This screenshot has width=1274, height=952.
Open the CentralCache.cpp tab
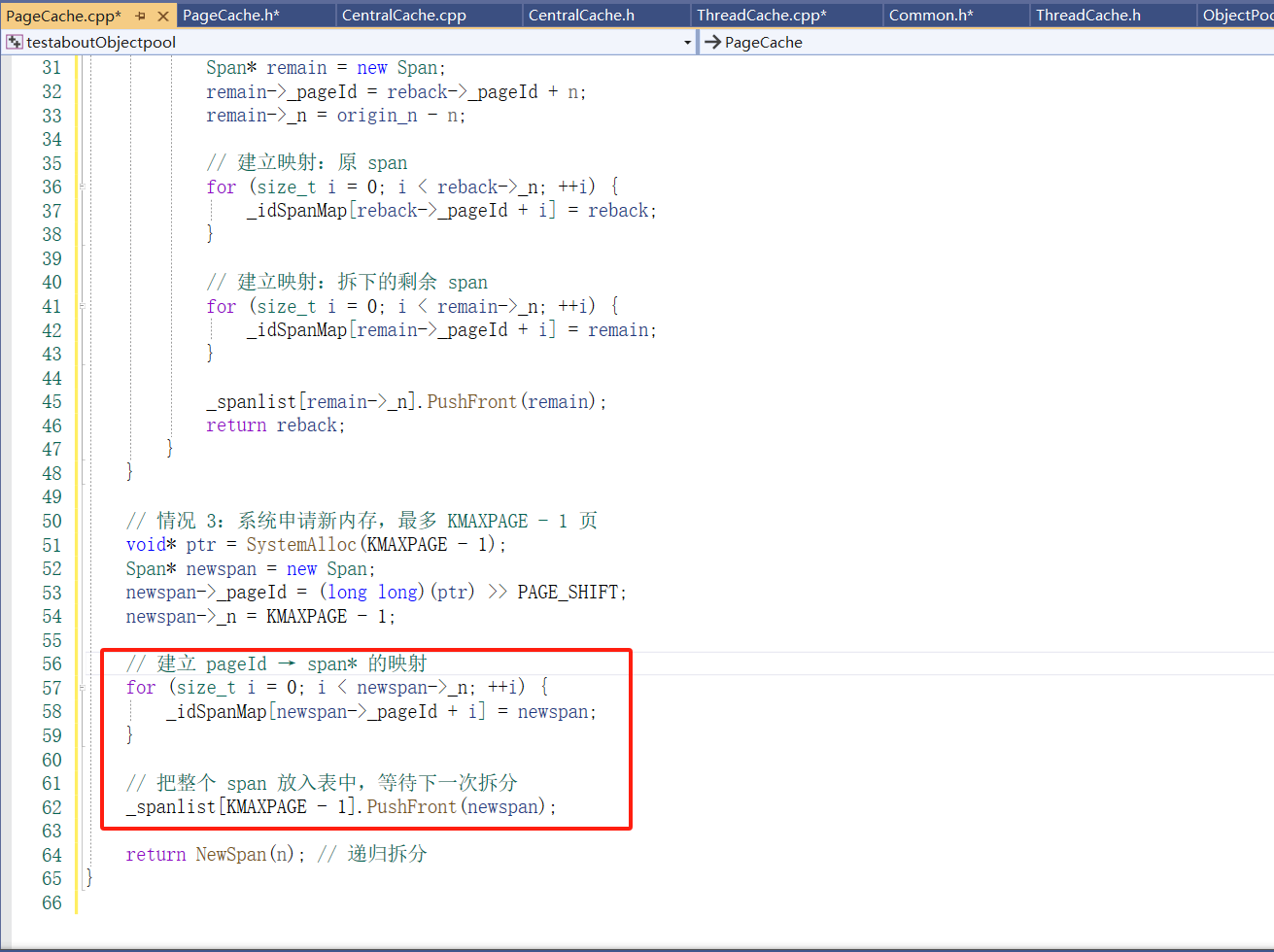tap(404, 15)
